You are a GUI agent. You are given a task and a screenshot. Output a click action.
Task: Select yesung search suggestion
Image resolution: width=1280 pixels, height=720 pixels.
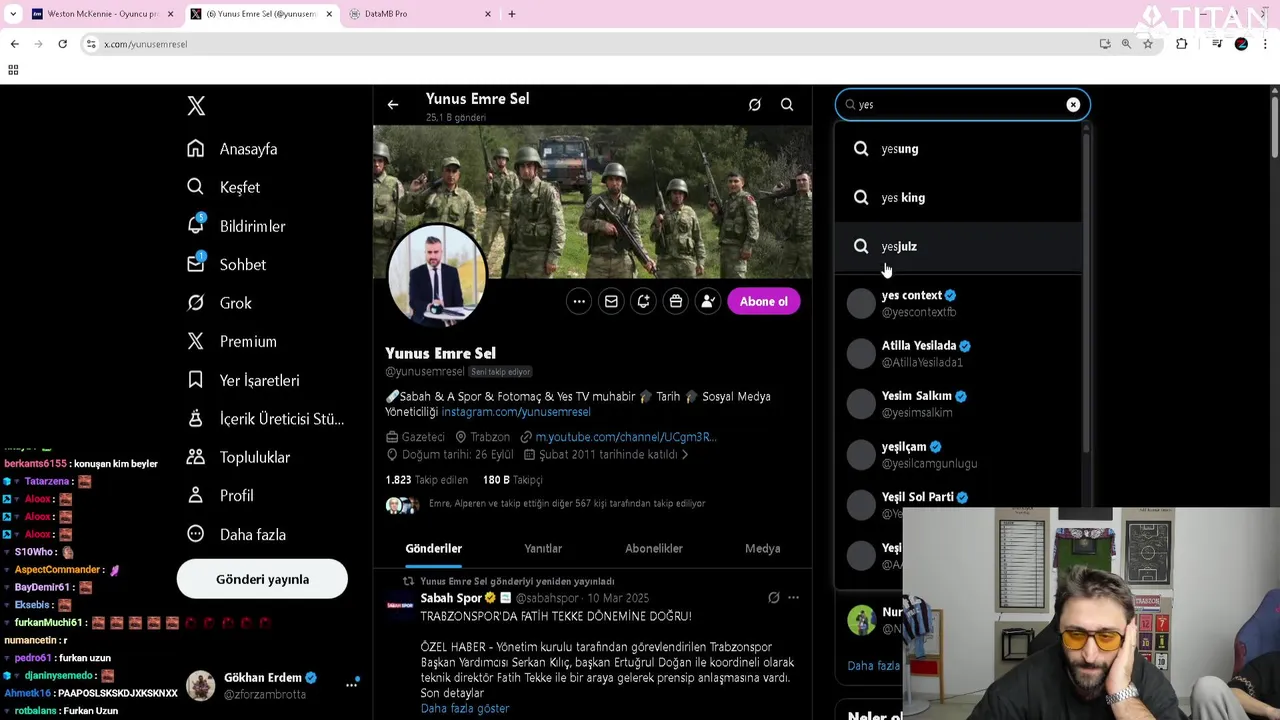[959, 149]
